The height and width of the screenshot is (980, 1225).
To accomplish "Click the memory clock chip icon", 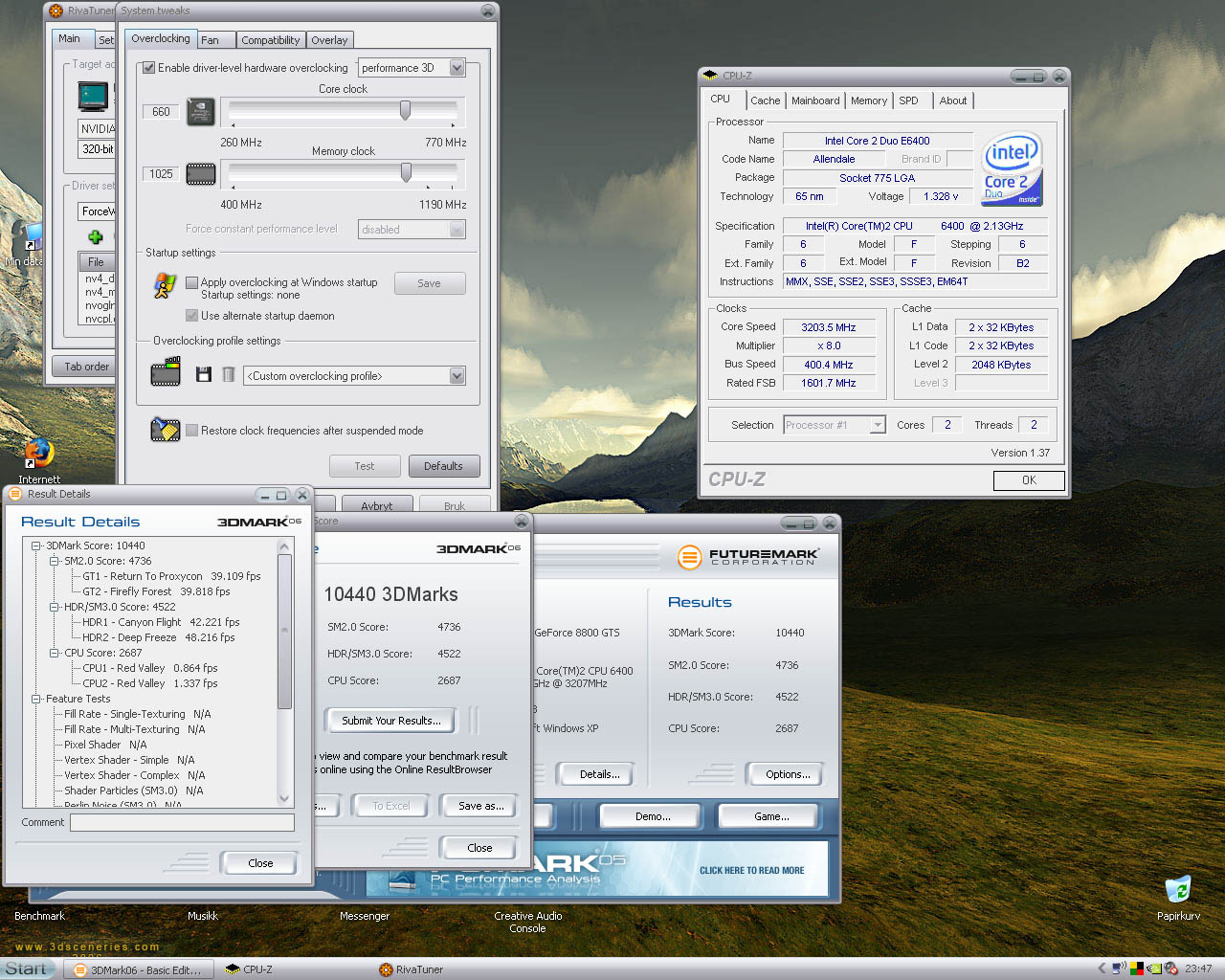I will point(200,174).
